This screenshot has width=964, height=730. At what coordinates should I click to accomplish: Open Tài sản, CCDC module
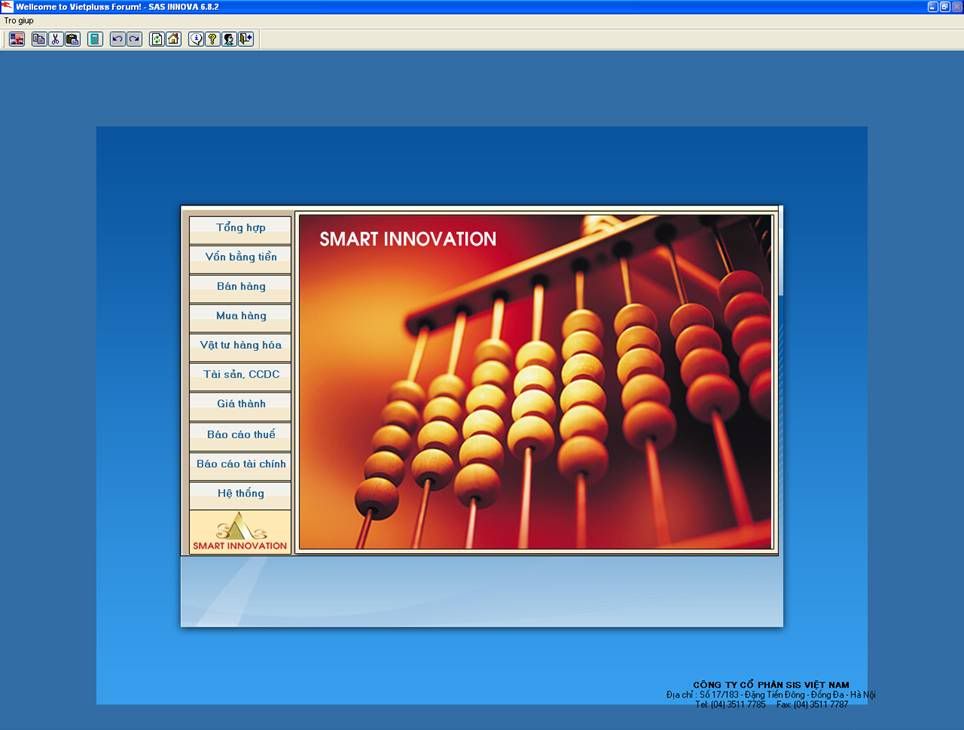pyautogui.click(x=240, y=375)
